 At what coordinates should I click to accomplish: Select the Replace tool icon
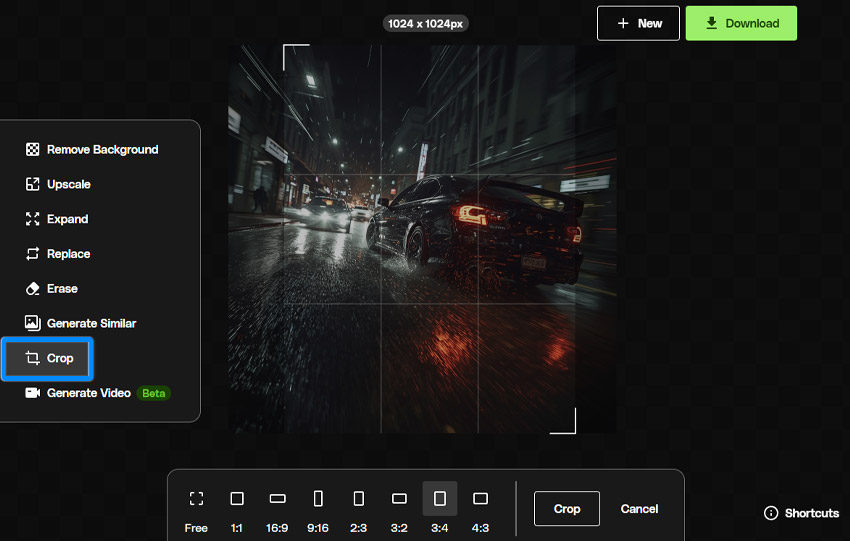(x=33, y=254)
